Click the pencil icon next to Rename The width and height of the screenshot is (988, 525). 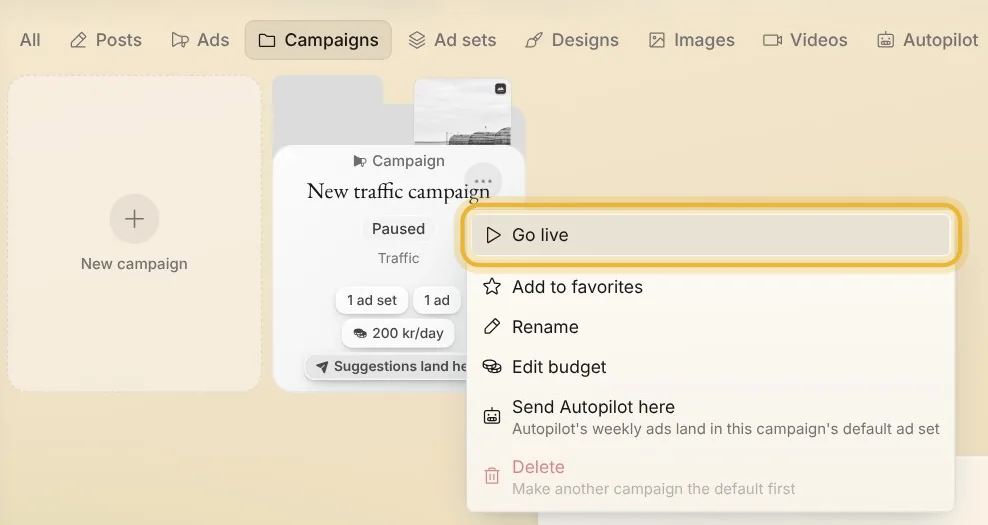[x=492, y=326]
